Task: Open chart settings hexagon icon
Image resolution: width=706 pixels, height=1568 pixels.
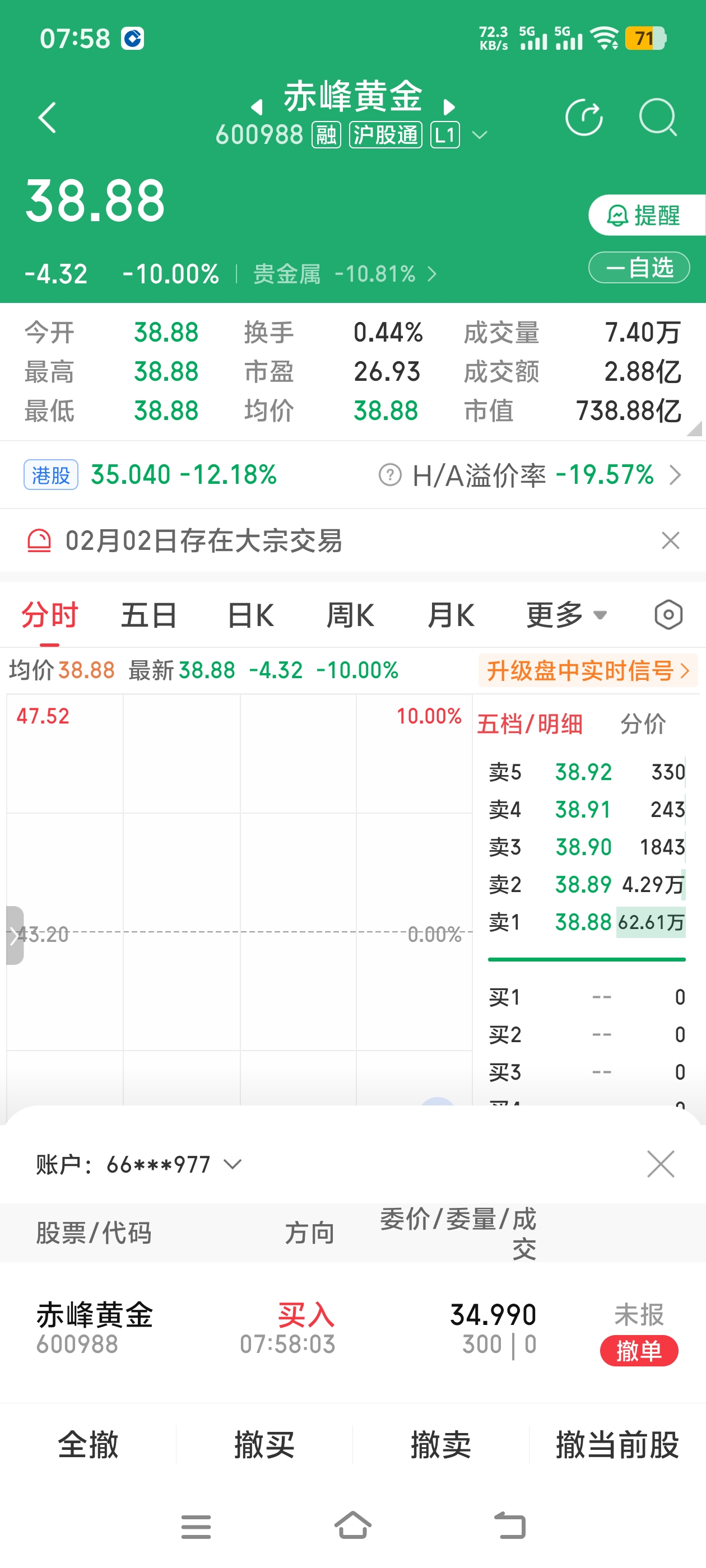Action: point(668,615)
